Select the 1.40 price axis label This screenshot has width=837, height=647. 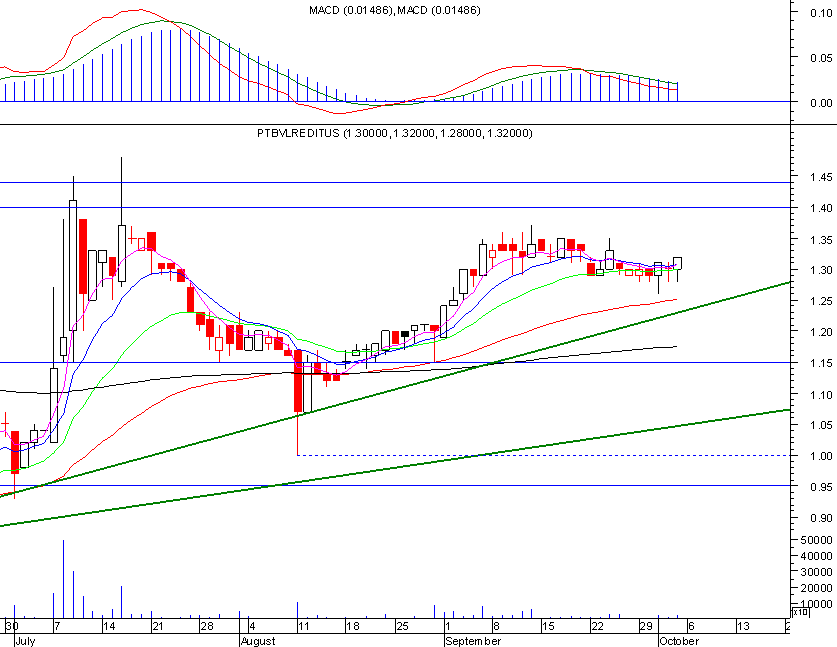point(821,208)
